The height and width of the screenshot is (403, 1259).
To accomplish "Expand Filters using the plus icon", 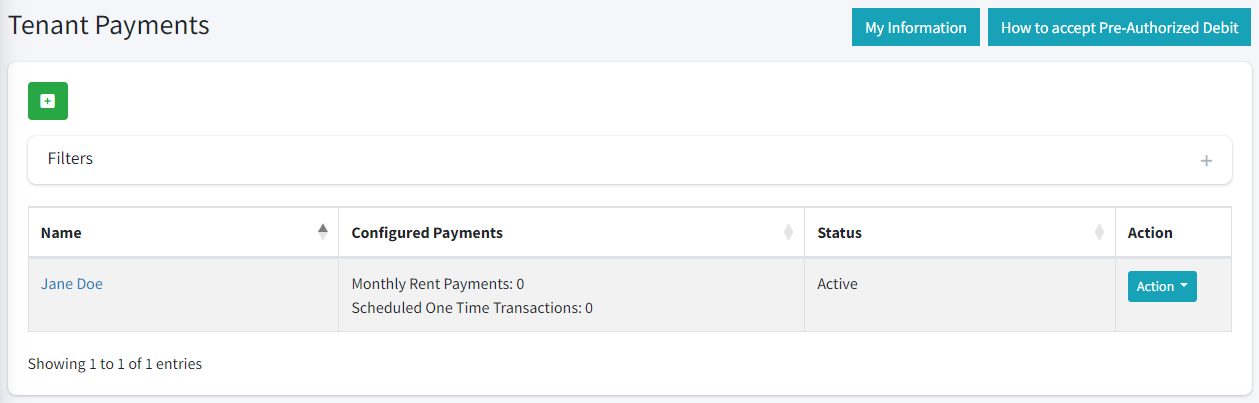I will 1206,161.
